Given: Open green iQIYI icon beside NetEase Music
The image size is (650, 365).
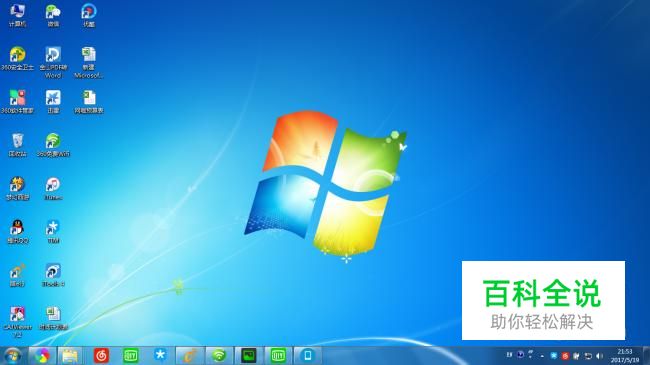Looking at the screenshot, I should (x=131, y=356).
